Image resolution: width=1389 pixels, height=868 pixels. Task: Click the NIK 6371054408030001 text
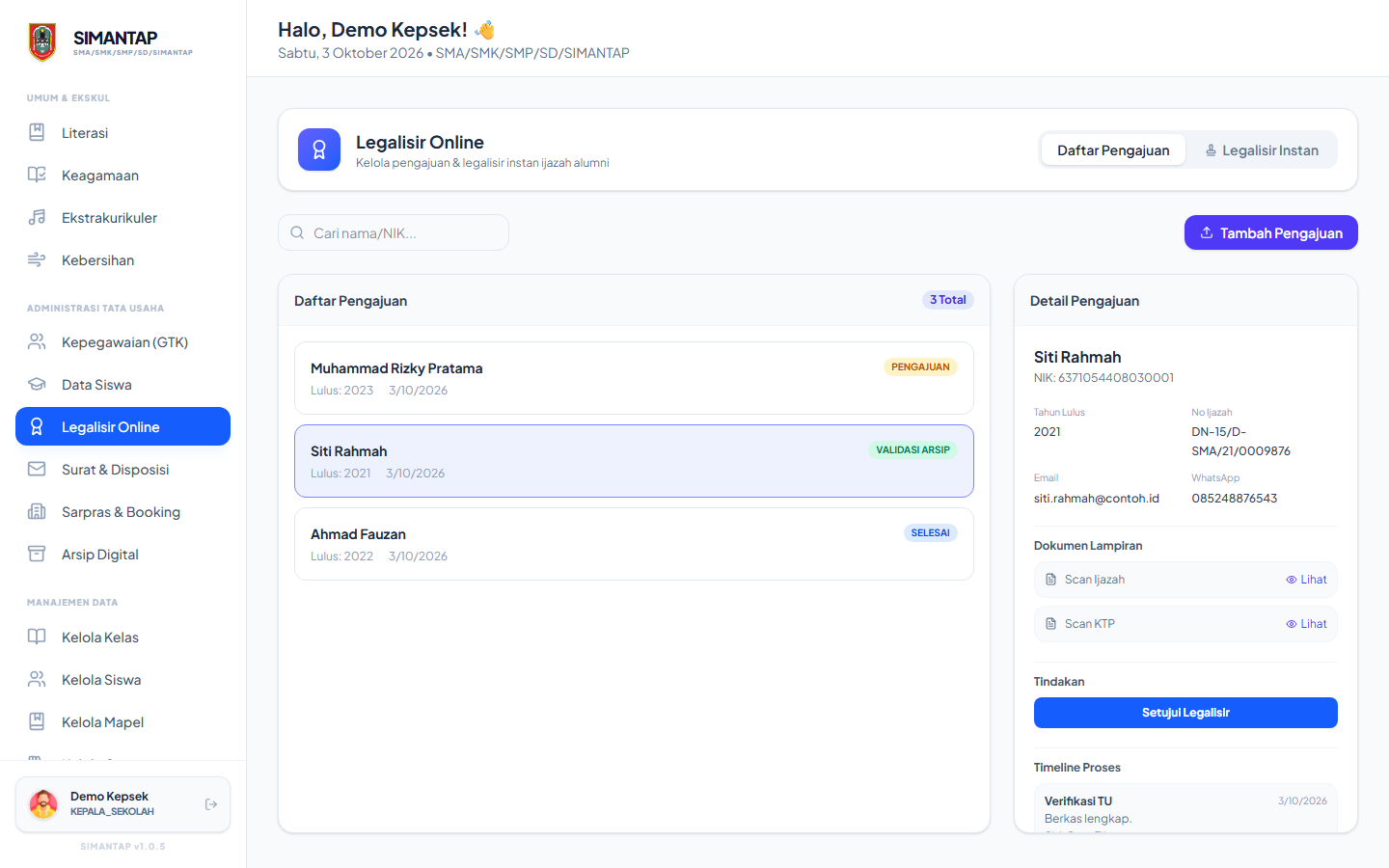point(1103,378)
